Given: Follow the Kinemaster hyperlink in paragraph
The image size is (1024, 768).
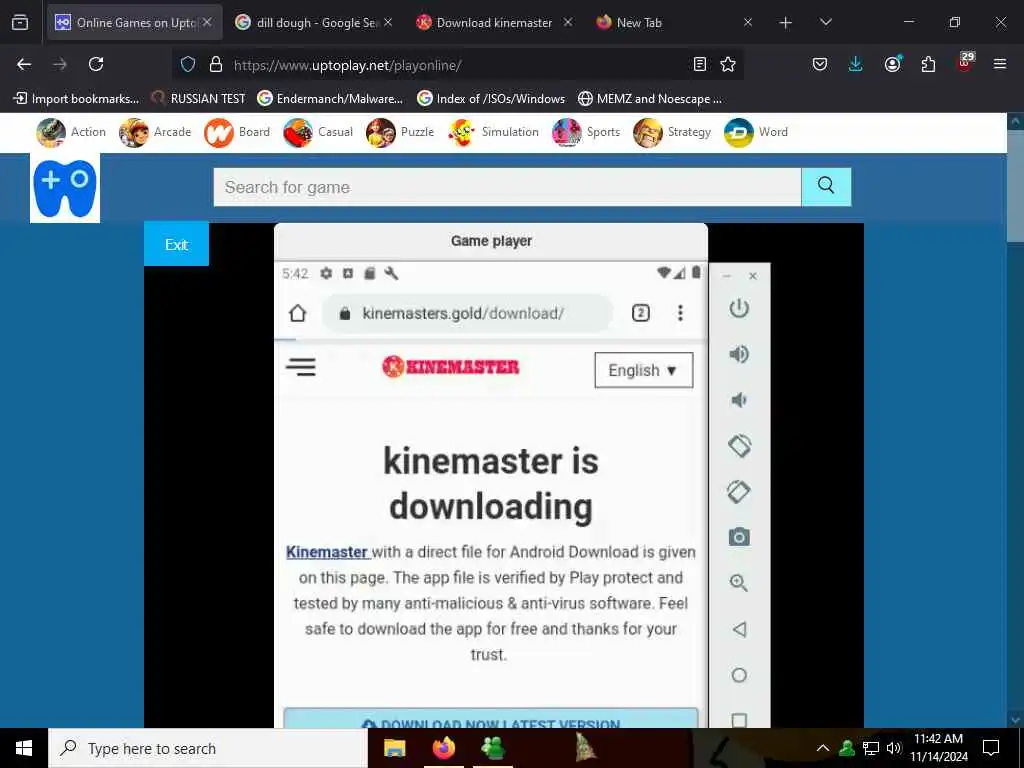Looking at the screenshot, I should coord(327,552).
